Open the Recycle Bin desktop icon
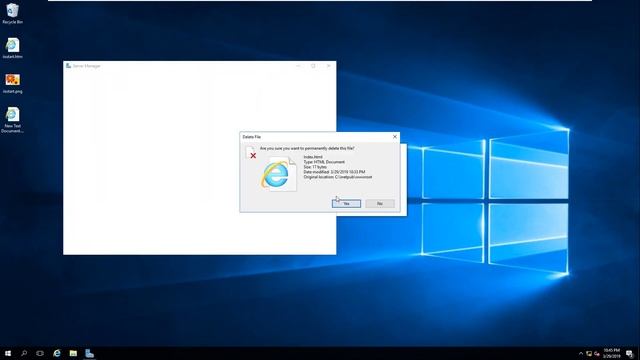Screen dimensions: 640x360 12,13
